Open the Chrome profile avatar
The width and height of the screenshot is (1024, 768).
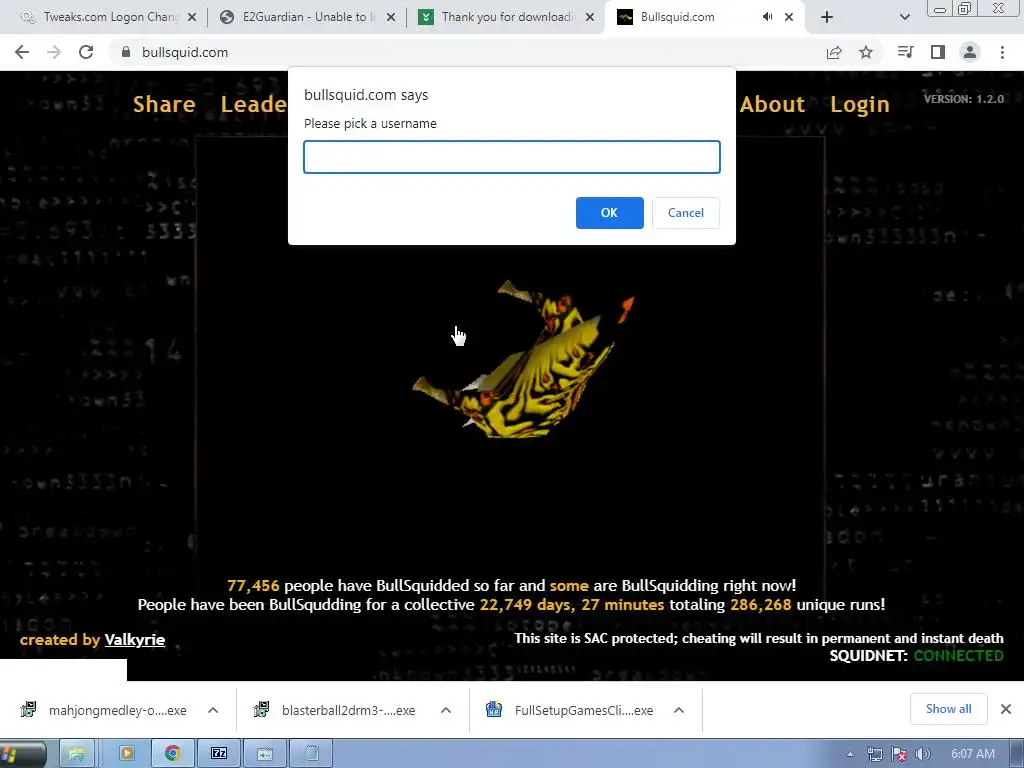point(970,52)
